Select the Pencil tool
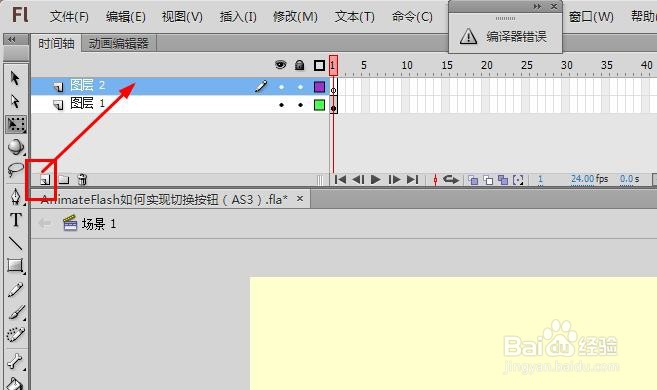Viewport: 657px width, 390px height. [16, 289]
